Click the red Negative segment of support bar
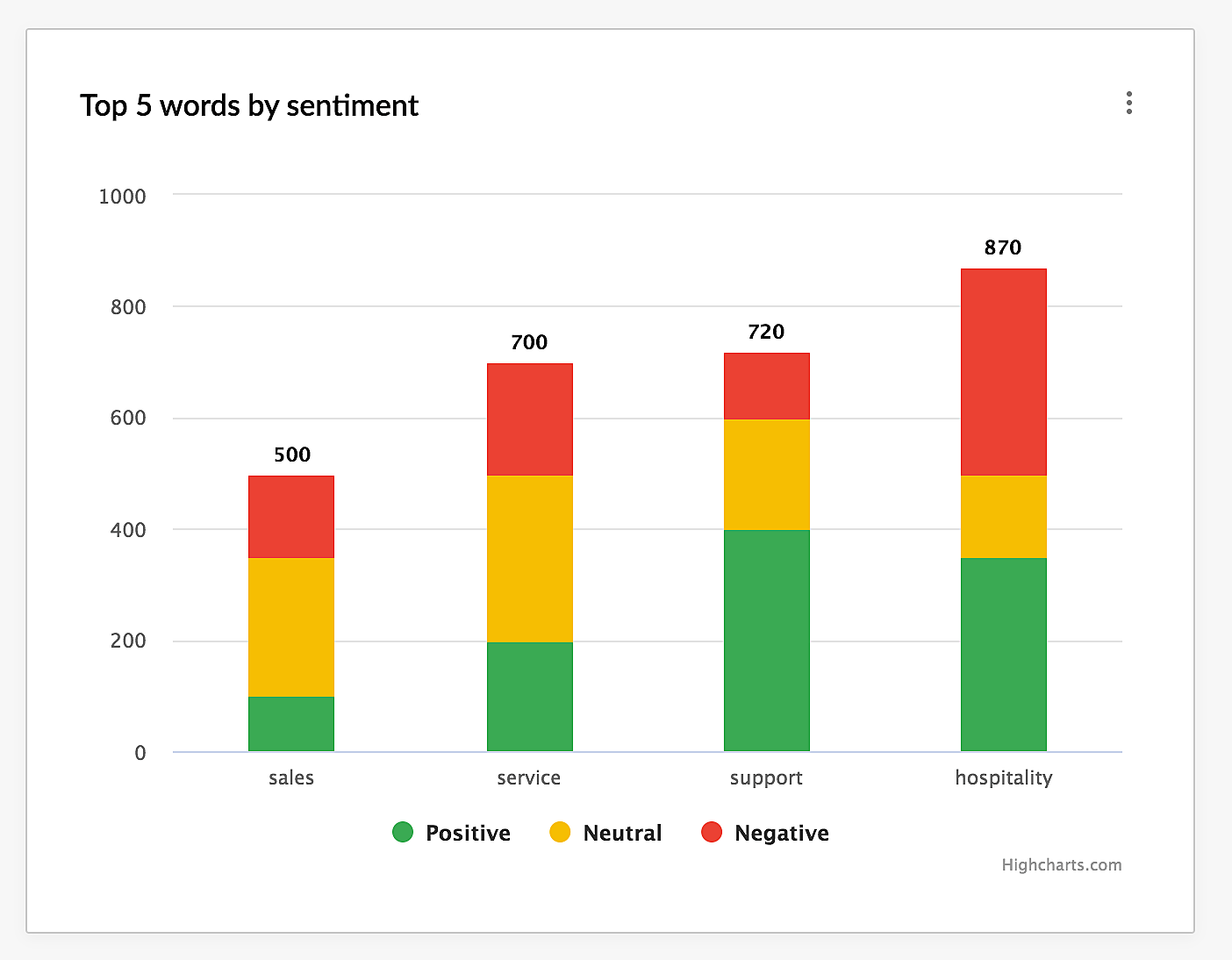Screen dimensions: 1232x960 click(766, 386)
